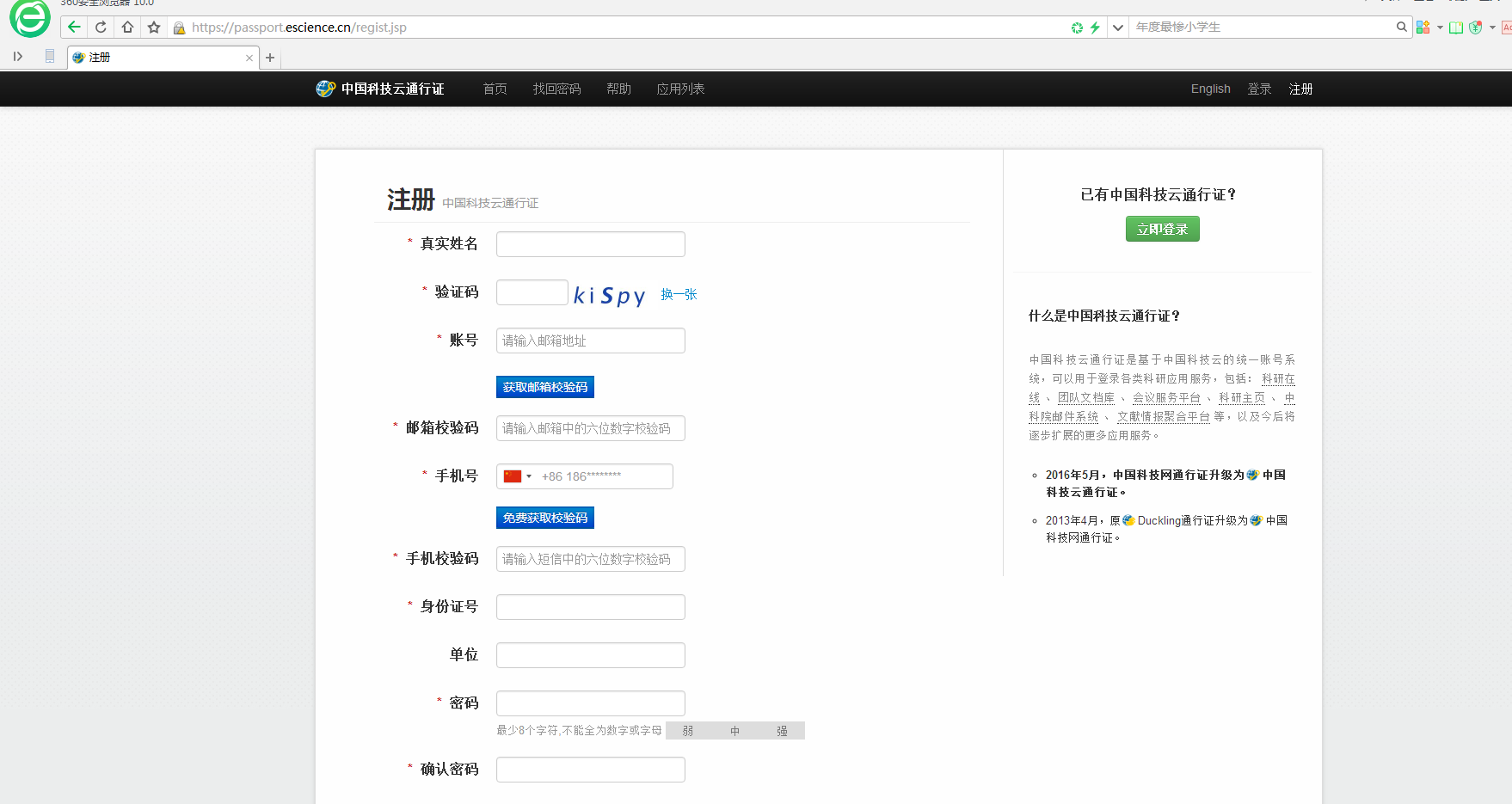The width and height of the screenshot is (1512, 804).
Task: Expand the phone country code flag dropdown
Action: point(517,476)
